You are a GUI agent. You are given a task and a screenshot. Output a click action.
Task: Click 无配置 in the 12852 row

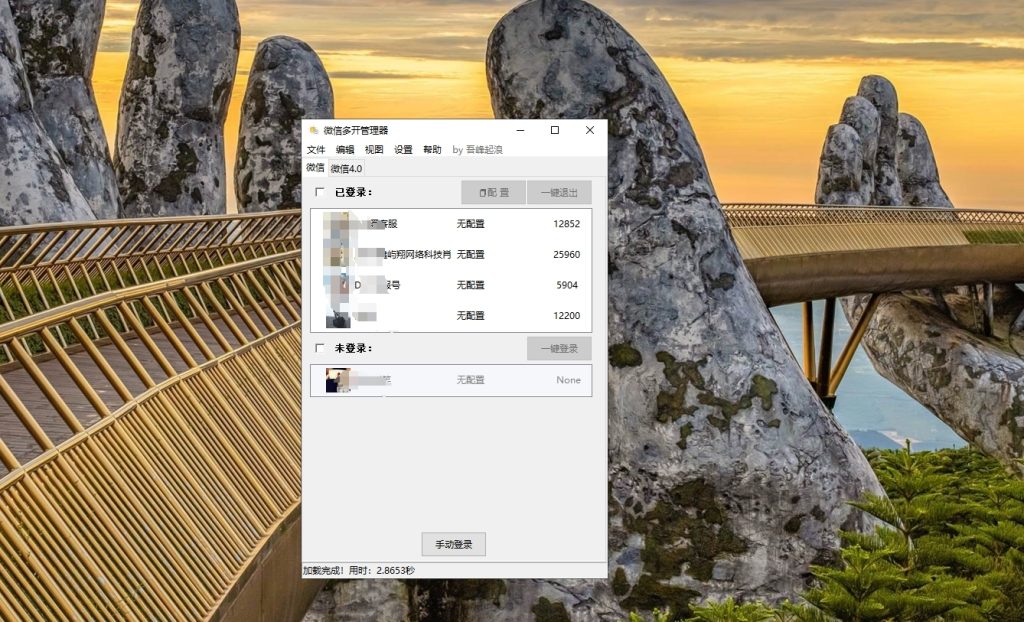tap(470, 223)
